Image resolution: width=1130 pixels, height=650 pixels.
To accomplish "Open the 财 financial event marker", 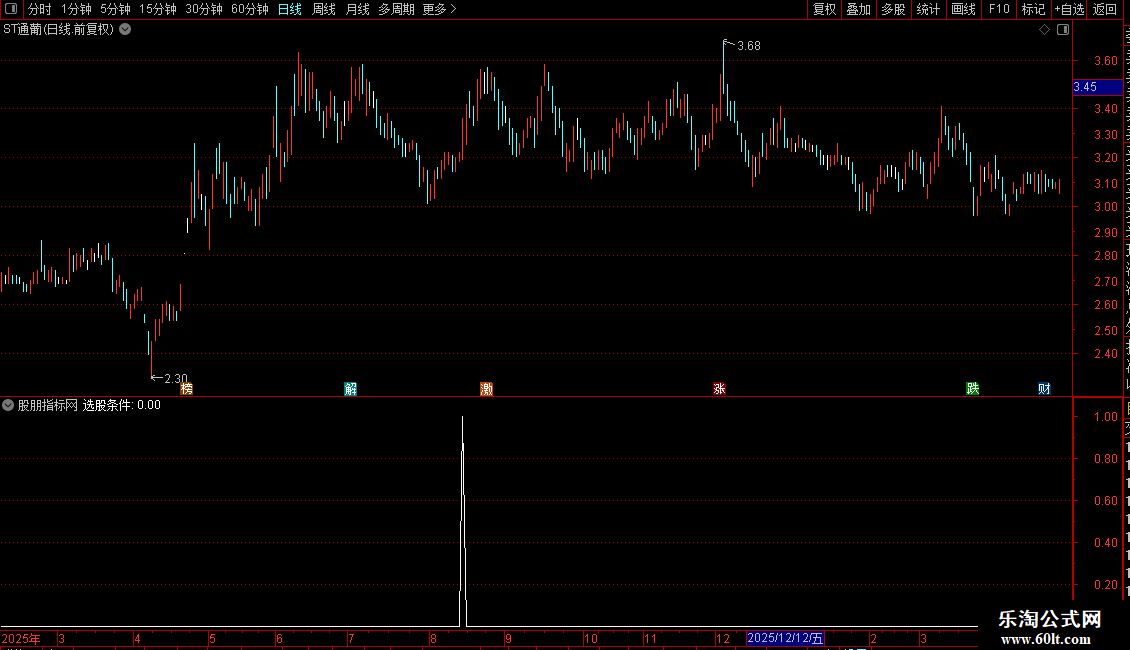I will coord(1044,389).
